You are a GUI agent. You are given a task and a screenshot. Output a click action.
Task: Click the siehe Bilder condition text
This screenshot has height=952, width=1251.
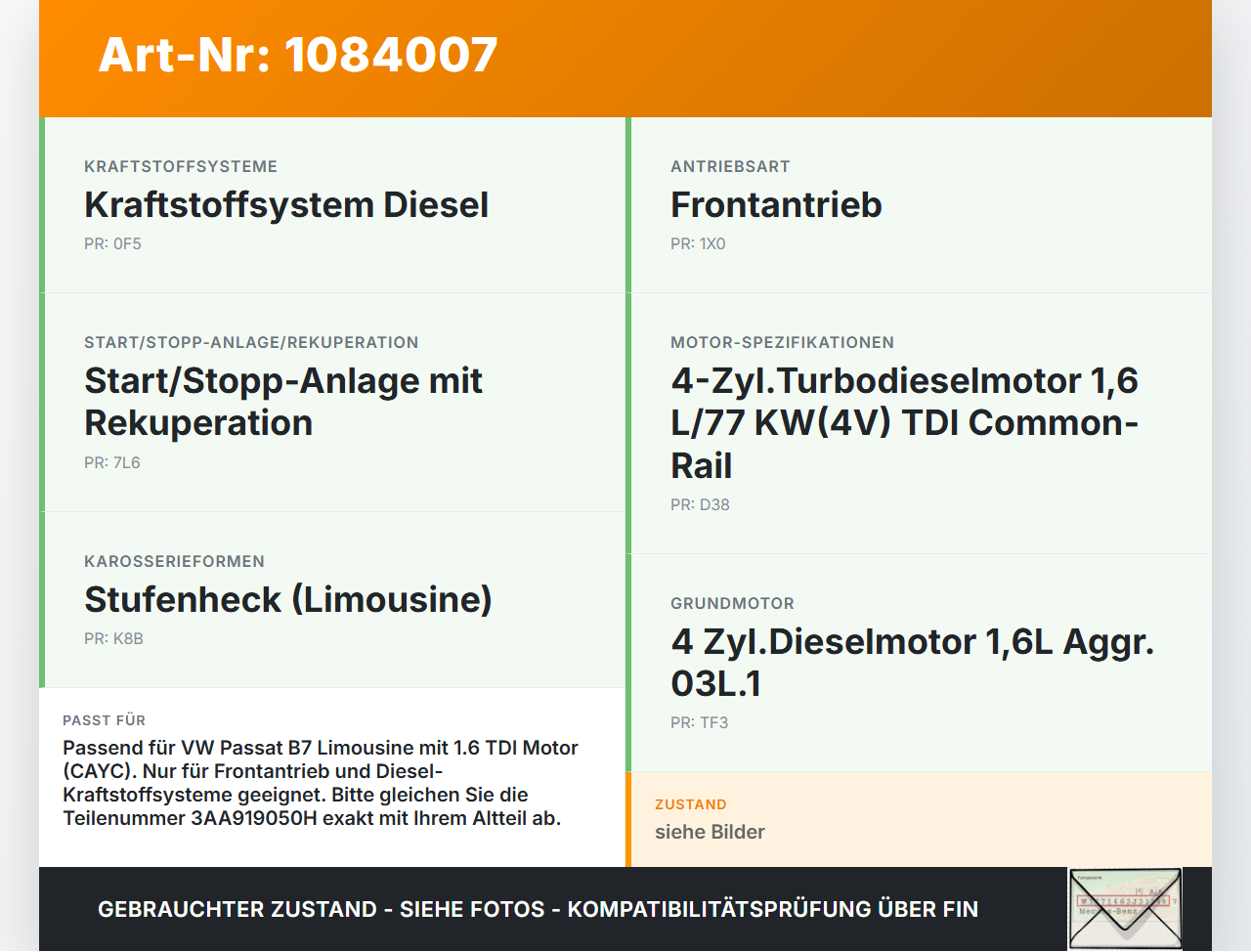click(x=710, y=832)
